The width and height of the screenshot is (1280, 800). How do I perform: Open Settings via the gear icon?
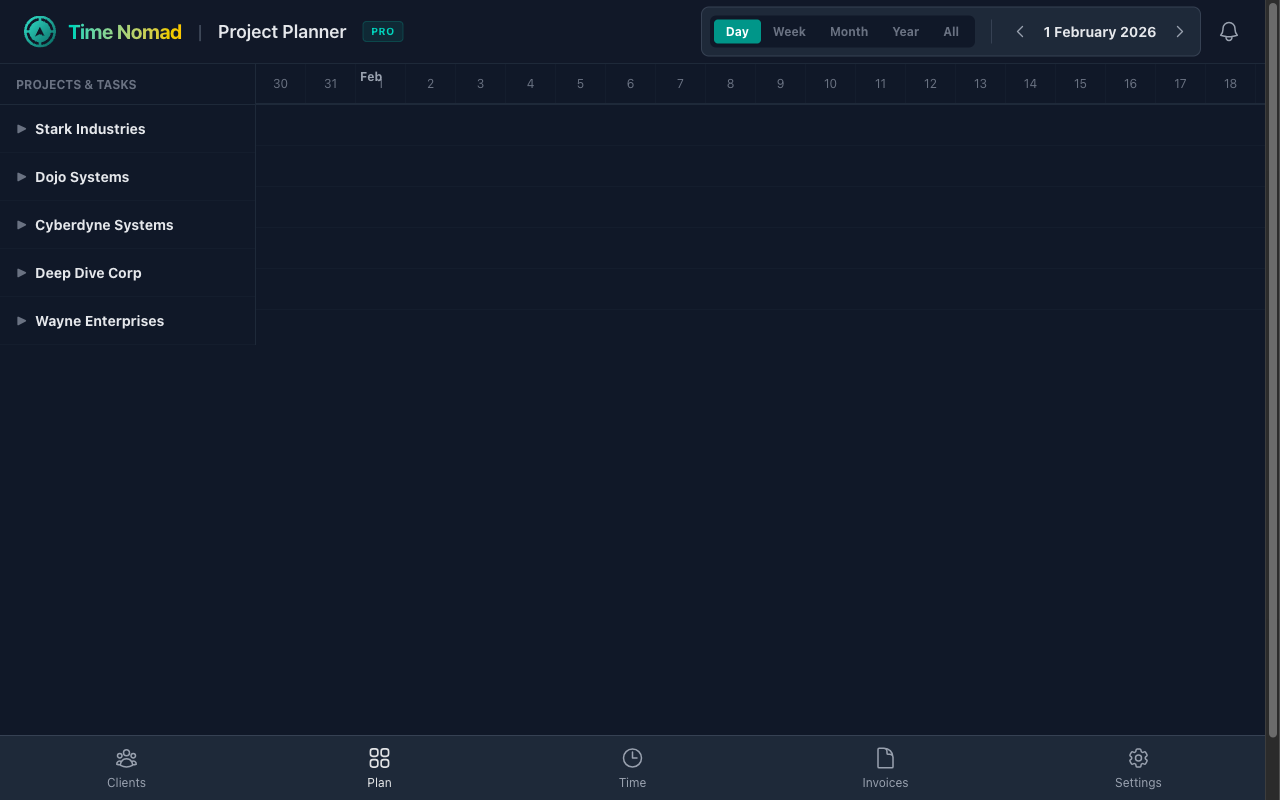(1138, 758)
